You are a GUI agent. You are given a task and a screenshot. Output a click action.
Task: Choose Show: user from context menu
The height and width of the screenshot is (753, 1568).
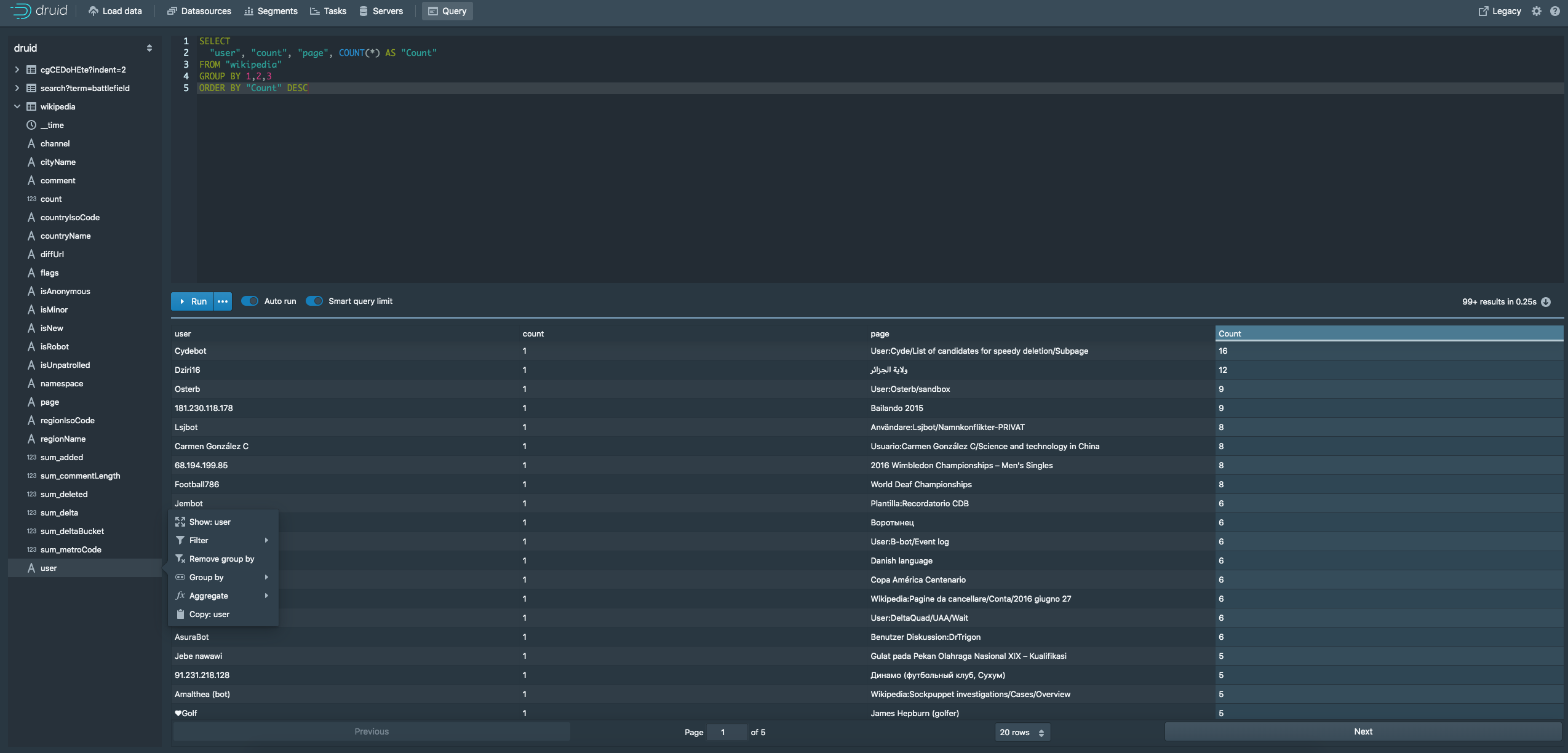pyautogui.click(x=223, y=522)
